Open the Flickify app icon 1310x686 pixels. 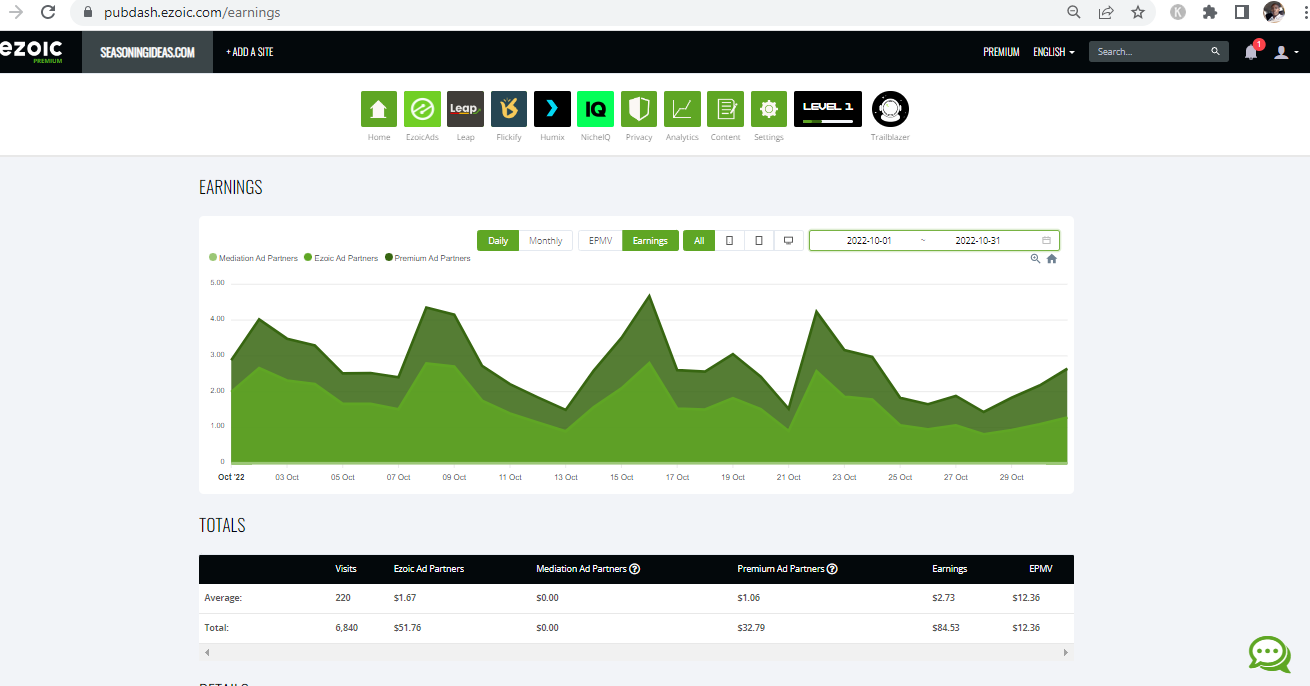click(x=509, y=109)
